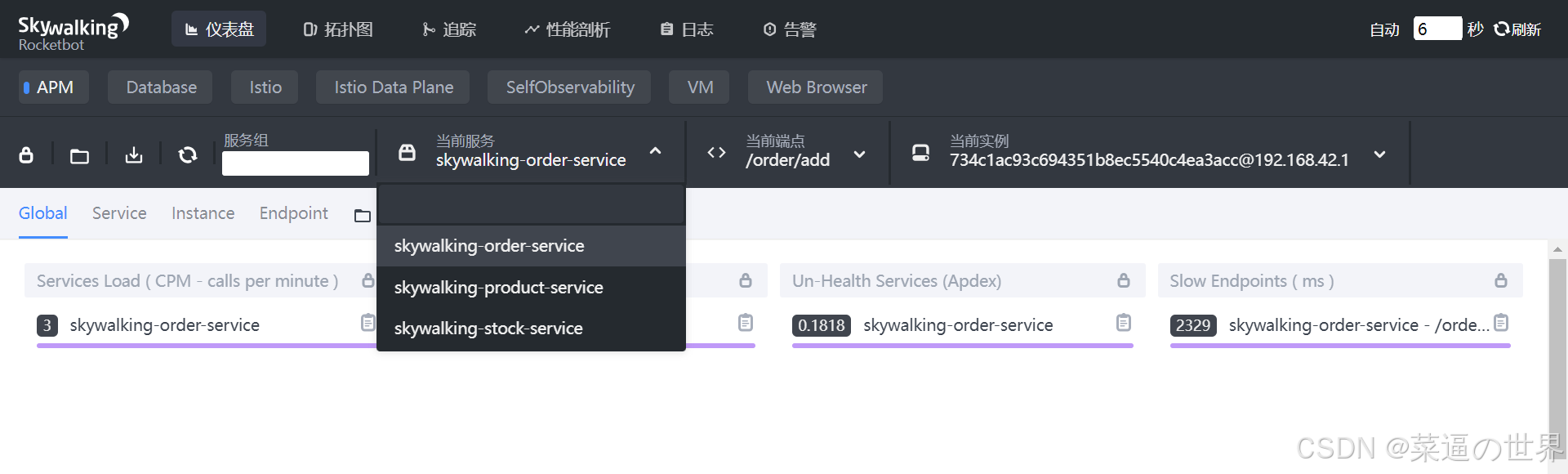Click skywalking-order-service in Un-Health Services list

point(958,325)
